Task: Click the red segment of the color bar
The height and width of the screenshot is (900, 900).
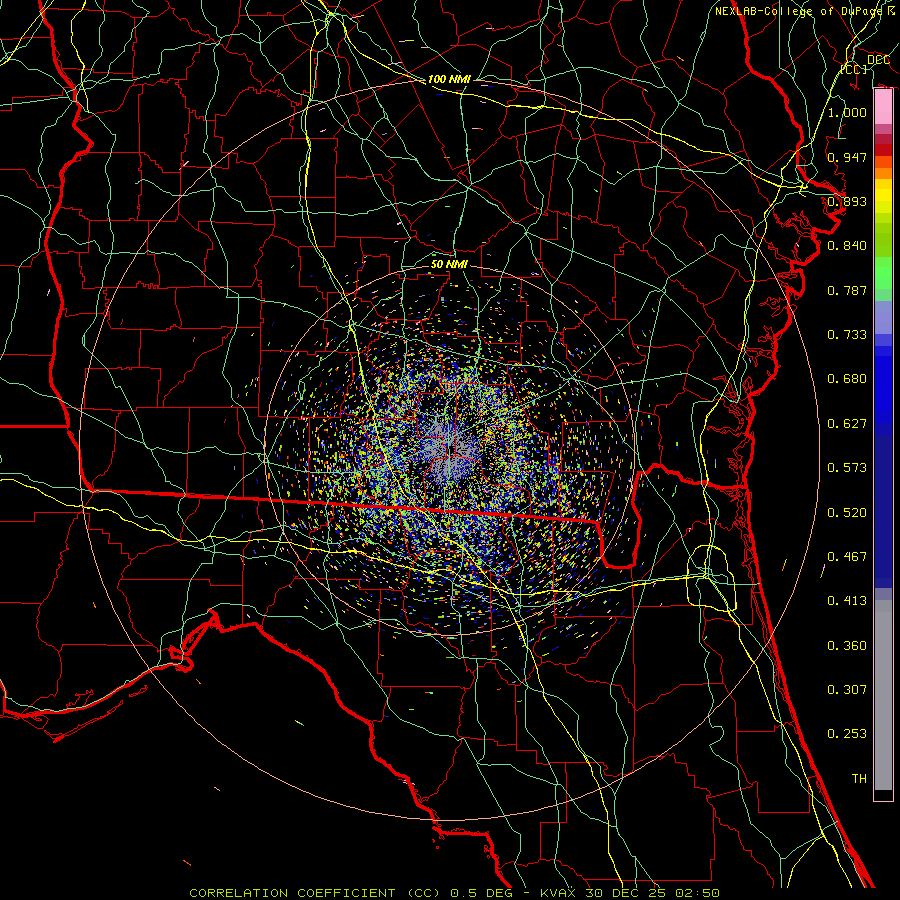Action: pos(883,150)
